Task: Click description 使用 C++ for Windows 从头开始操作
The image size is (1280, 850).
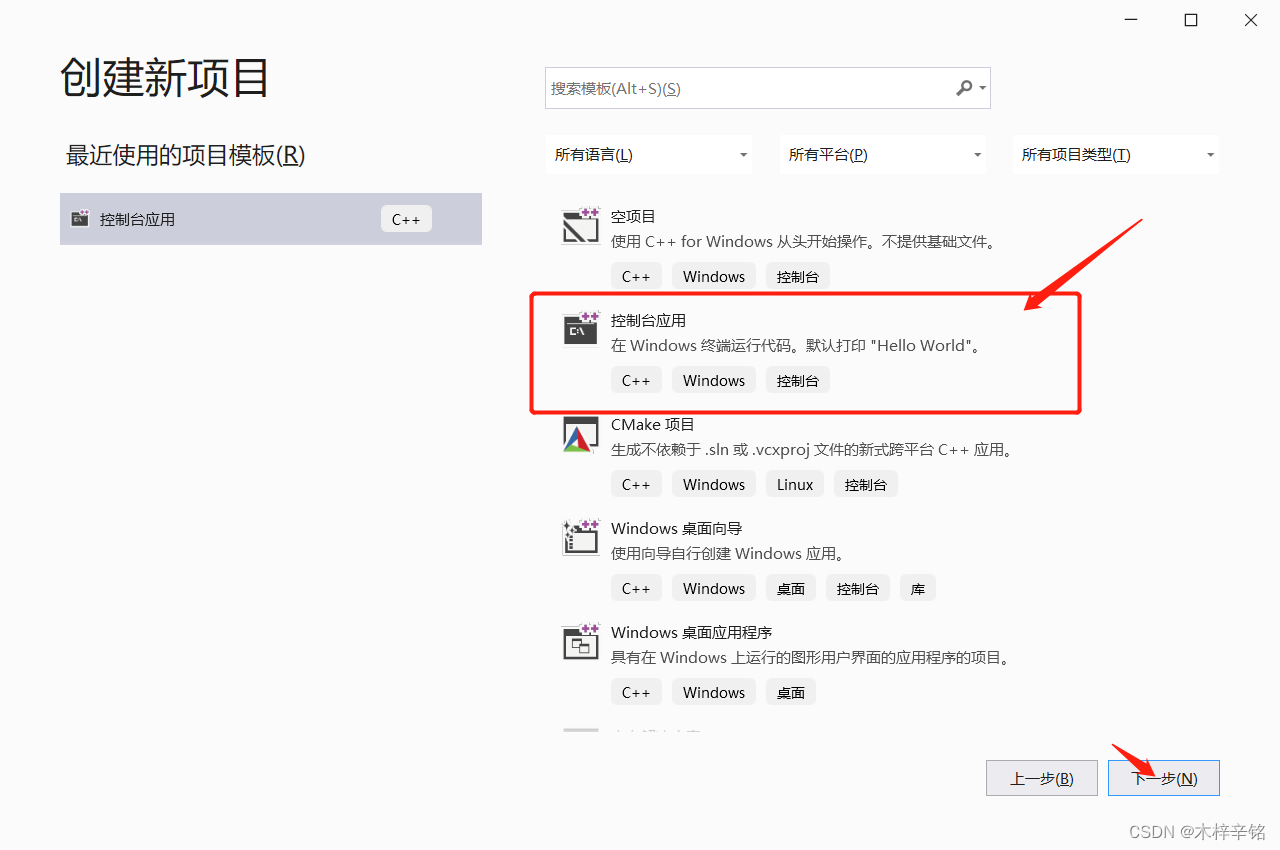Action: (804, 241)
